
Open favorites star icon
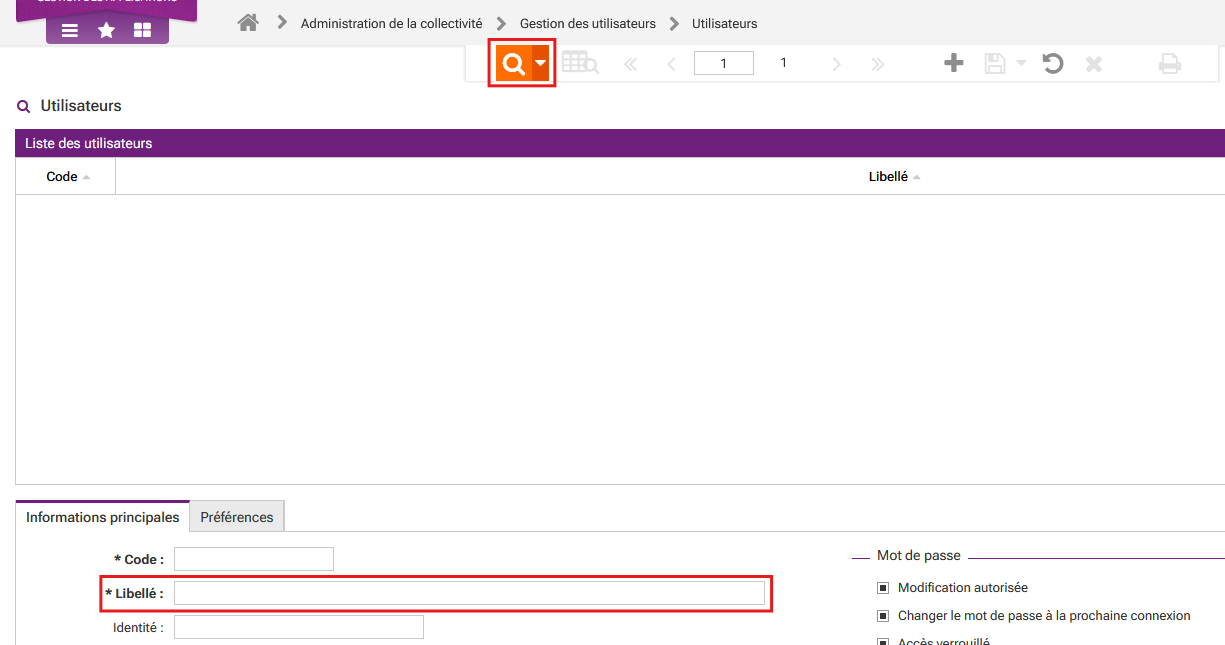point(106,30)
